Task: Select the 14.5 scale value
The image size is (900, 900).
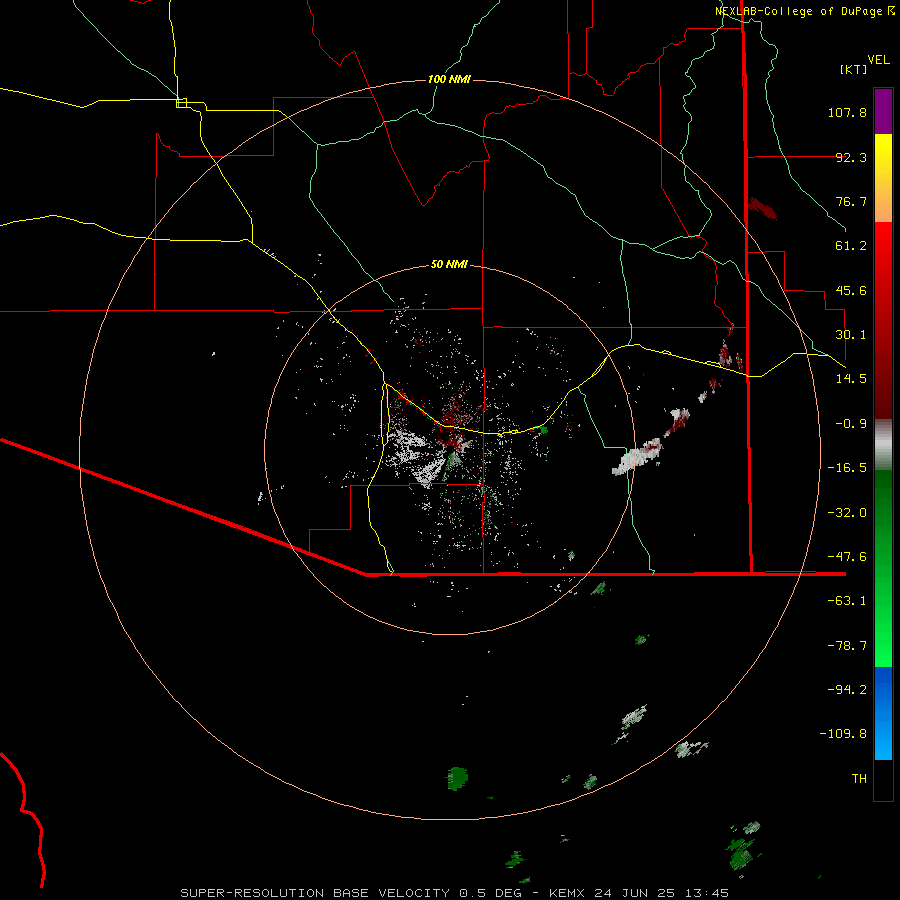Action: click(x=851, y=379)
